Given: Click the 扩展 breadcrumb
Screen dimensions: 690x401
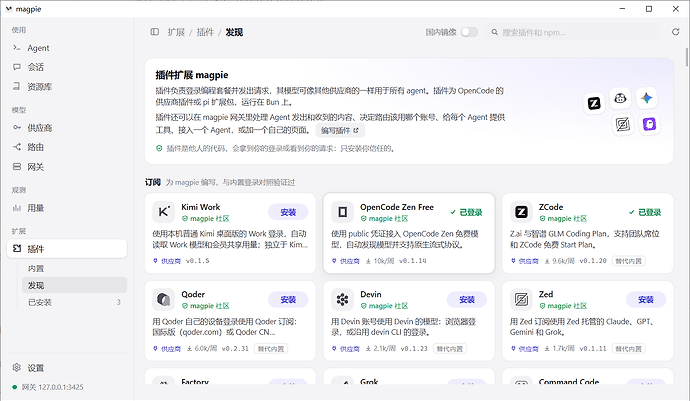Looking at the screenshot, I should point(176,32).
